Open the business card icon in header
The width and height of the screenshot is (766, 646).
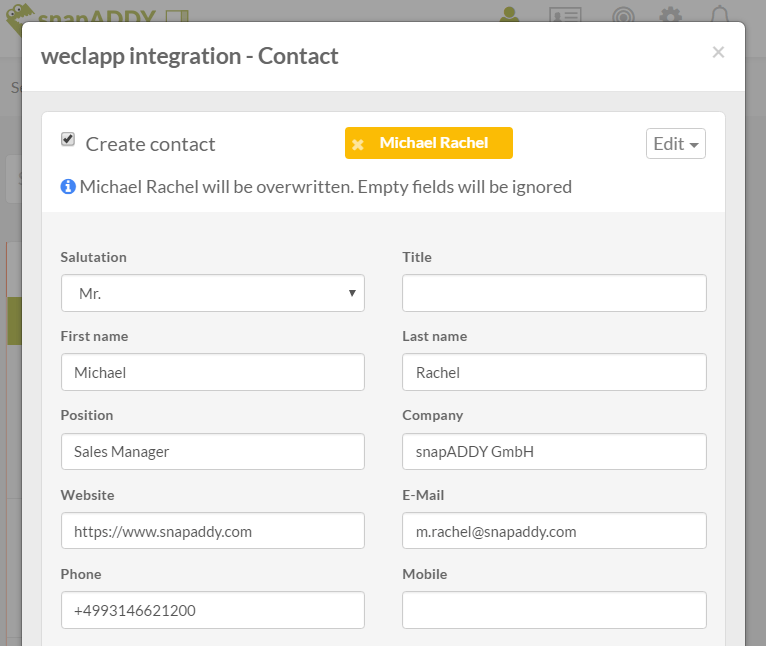click(x=566, y=15)
